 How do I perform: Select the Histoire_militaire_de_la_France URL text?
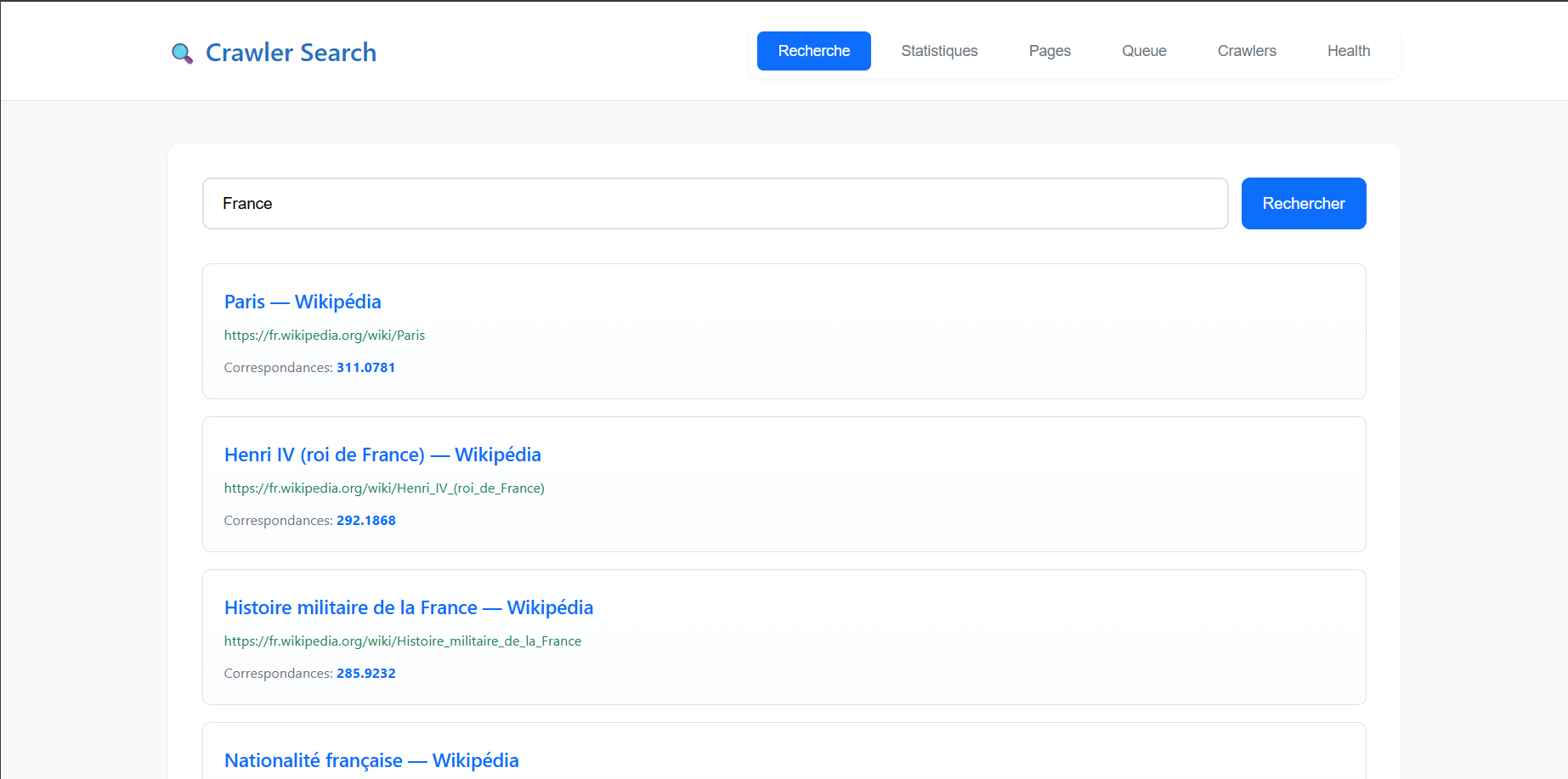click(x=403, y=641)
